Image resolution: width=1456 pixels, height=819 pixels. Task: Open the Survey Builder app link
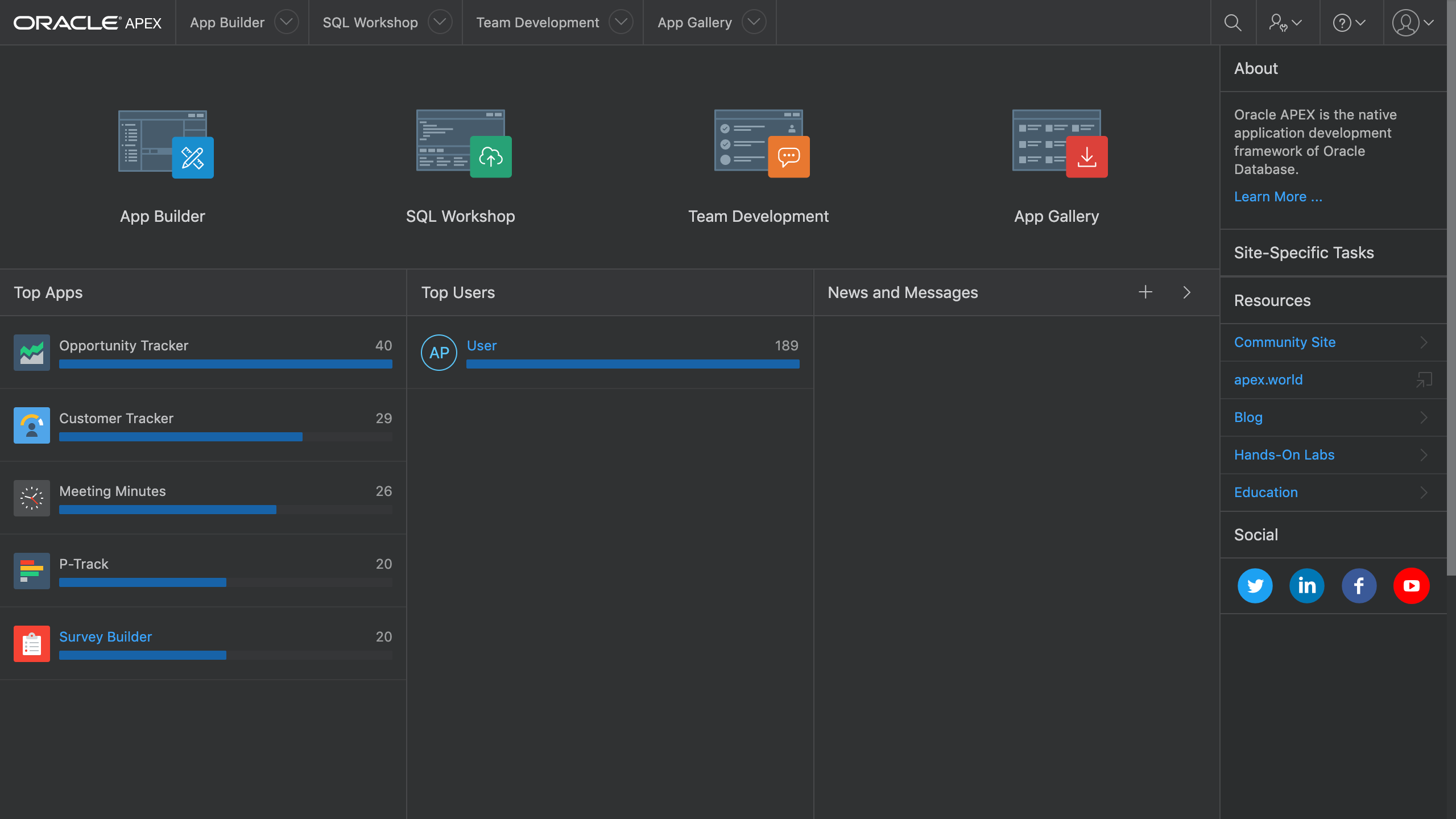105,636
